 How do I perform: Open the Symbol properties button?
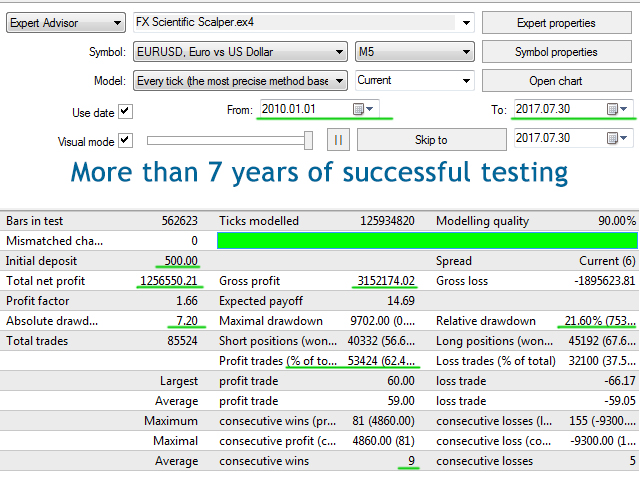556,52
